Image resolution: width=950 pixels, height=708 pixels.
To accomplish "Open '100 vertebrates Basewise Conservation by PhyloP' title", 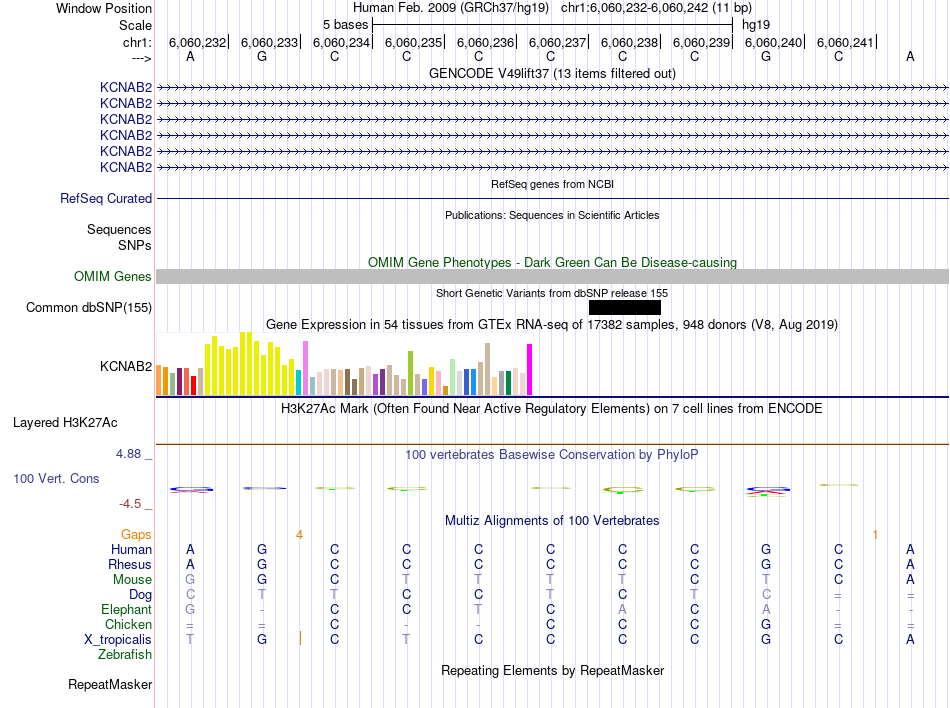I will pyautogui.click(x=552, y=454).
